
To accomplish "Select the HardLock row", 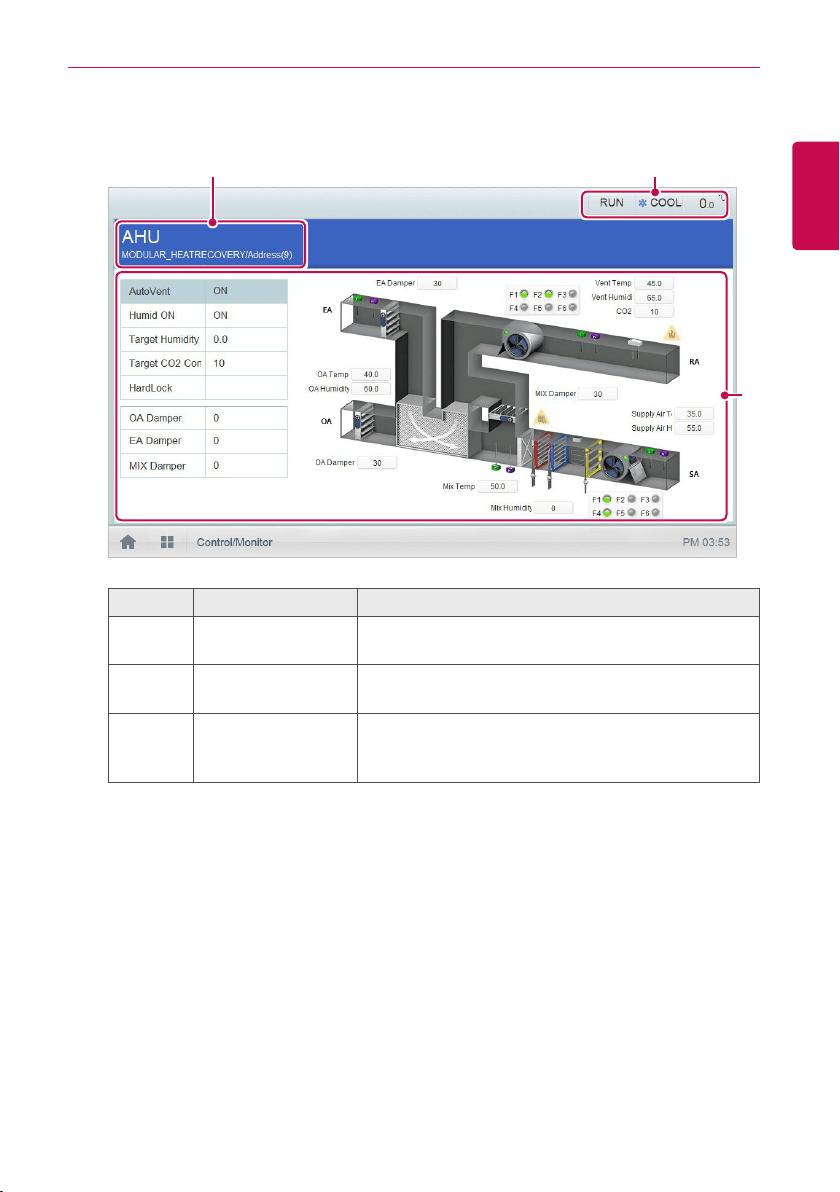I will click(x=204, y=388).
